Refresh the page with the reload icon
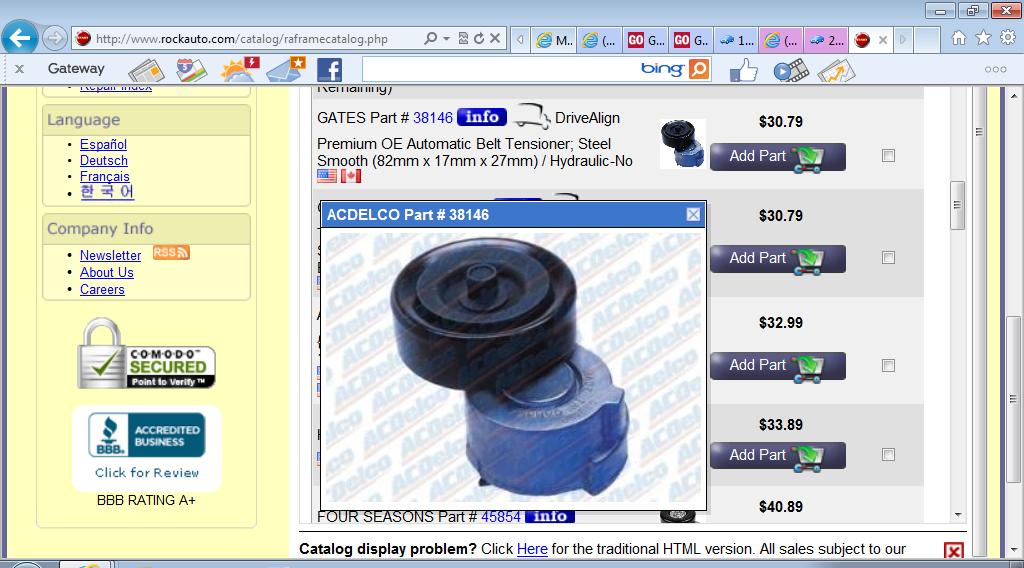This screenshot has width=1024, height=568. (479, 39)
